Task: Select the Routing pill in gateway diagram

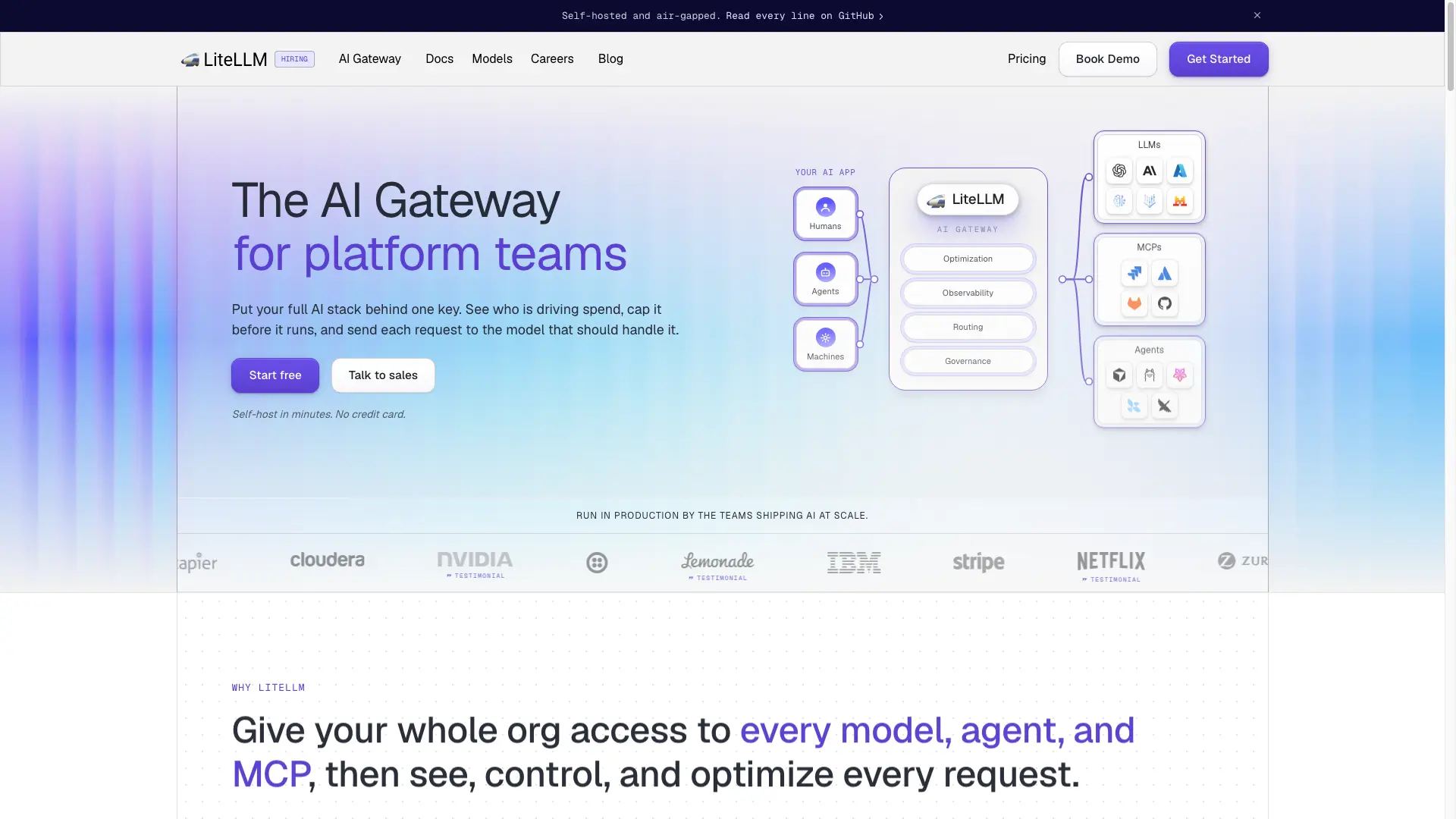Action: 968,327
